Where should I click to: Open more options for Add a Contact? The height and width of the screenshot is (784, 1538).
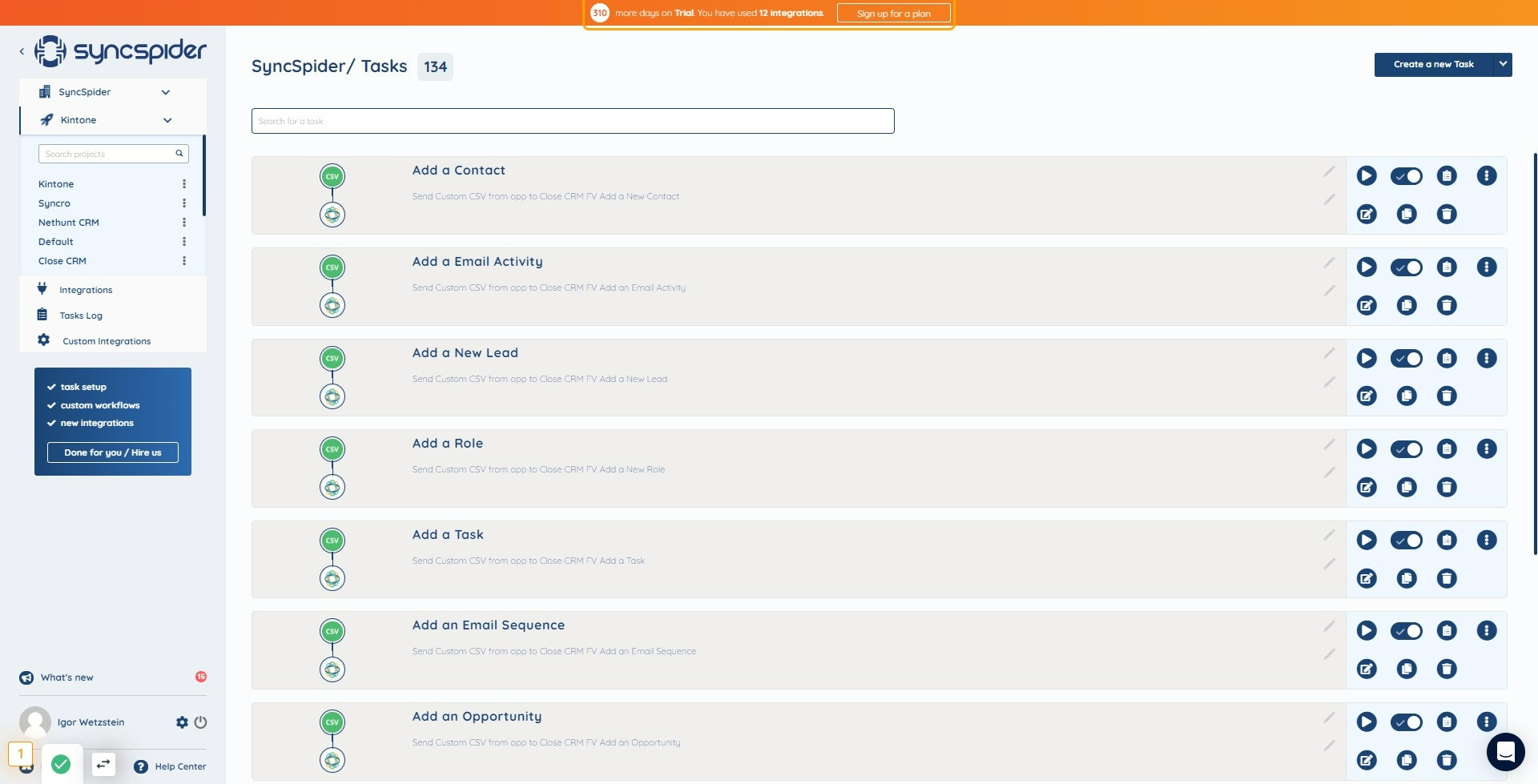pos(1487,176)
